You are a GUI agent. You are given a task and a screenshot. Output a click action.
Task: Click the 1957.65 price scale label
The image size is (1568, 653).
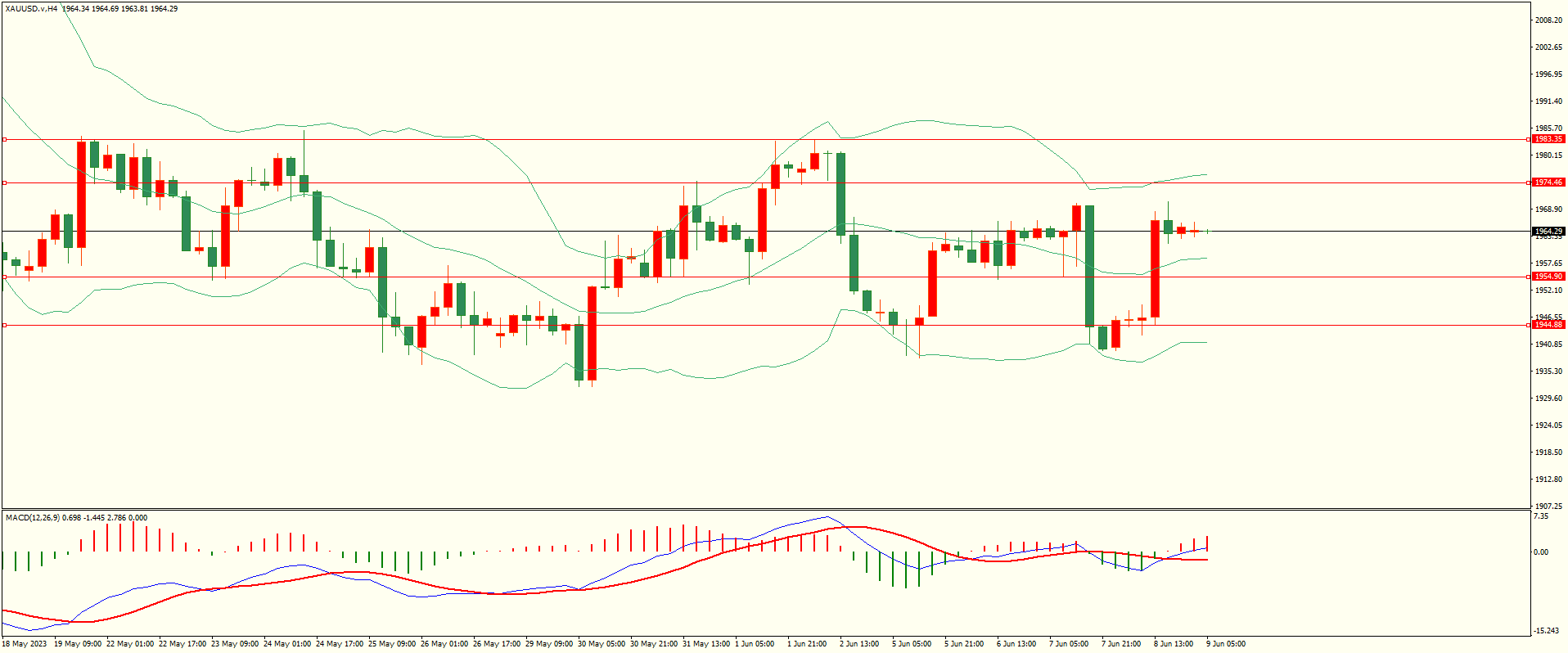(1548, 263)
